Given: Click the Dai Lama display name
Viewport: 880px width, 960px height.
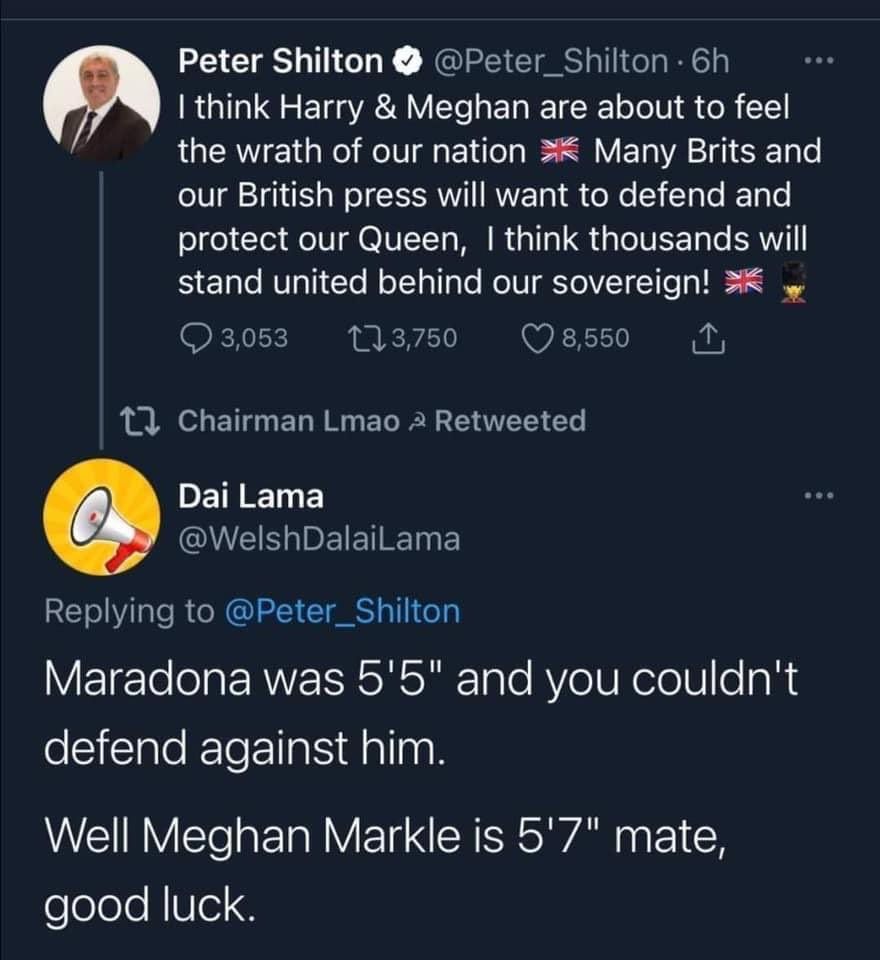Looking at the screenshot, I should tap(251, 495).
